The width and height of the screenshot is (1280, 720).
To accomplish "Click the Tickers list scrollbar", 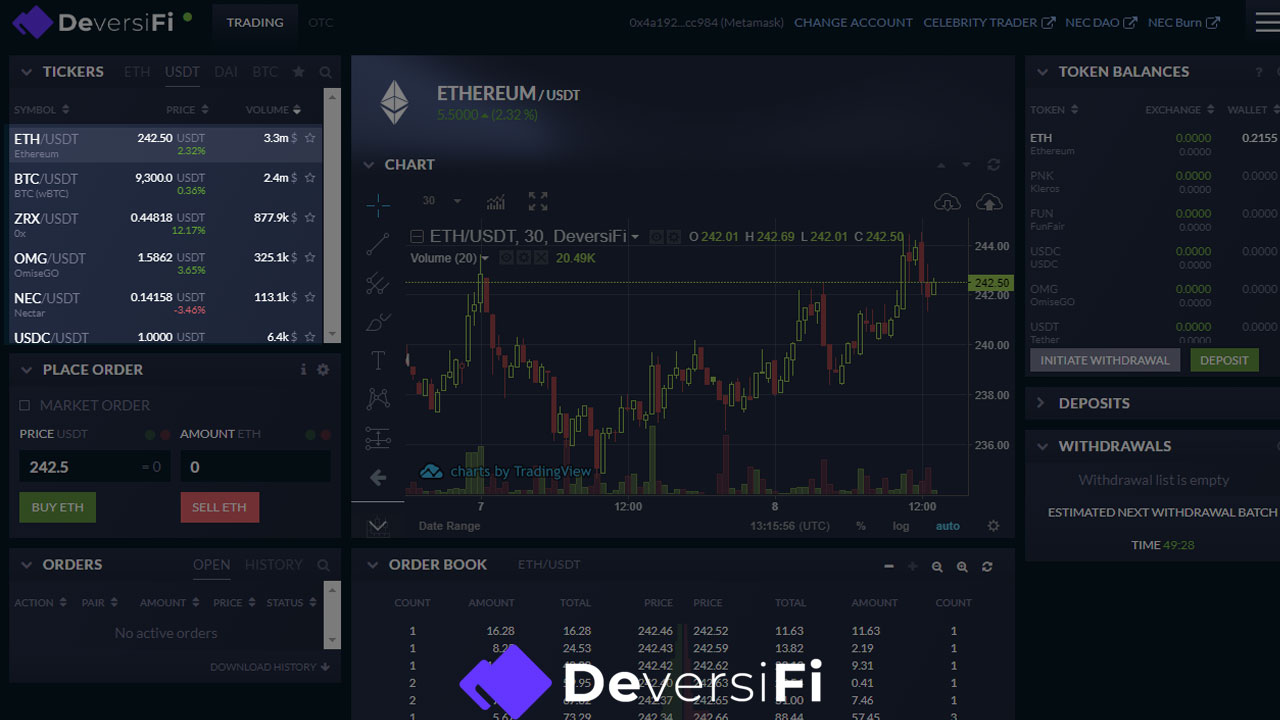I will click(x=333, y=216).
